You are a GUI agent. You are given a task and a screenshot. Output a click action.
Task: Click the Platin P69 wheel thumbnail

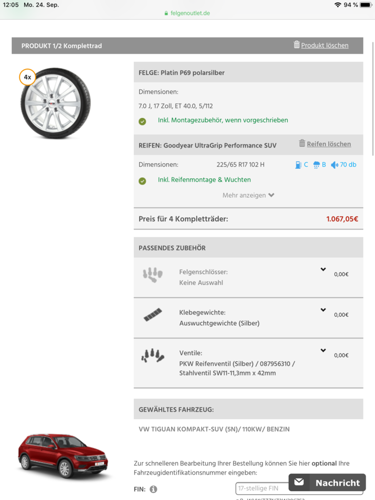point(55,103)
